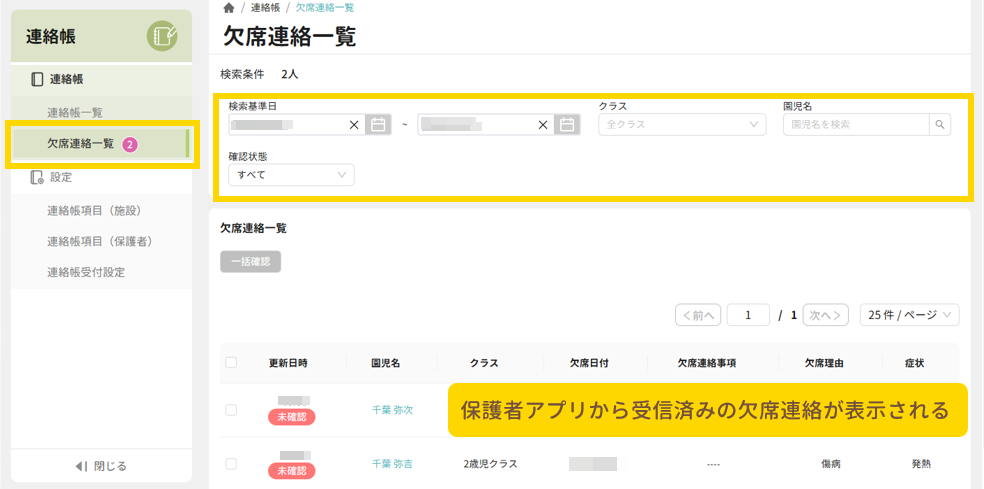Click the 園児名 search input field
This screenshot has height=489, width=984.
pos(856,125)
